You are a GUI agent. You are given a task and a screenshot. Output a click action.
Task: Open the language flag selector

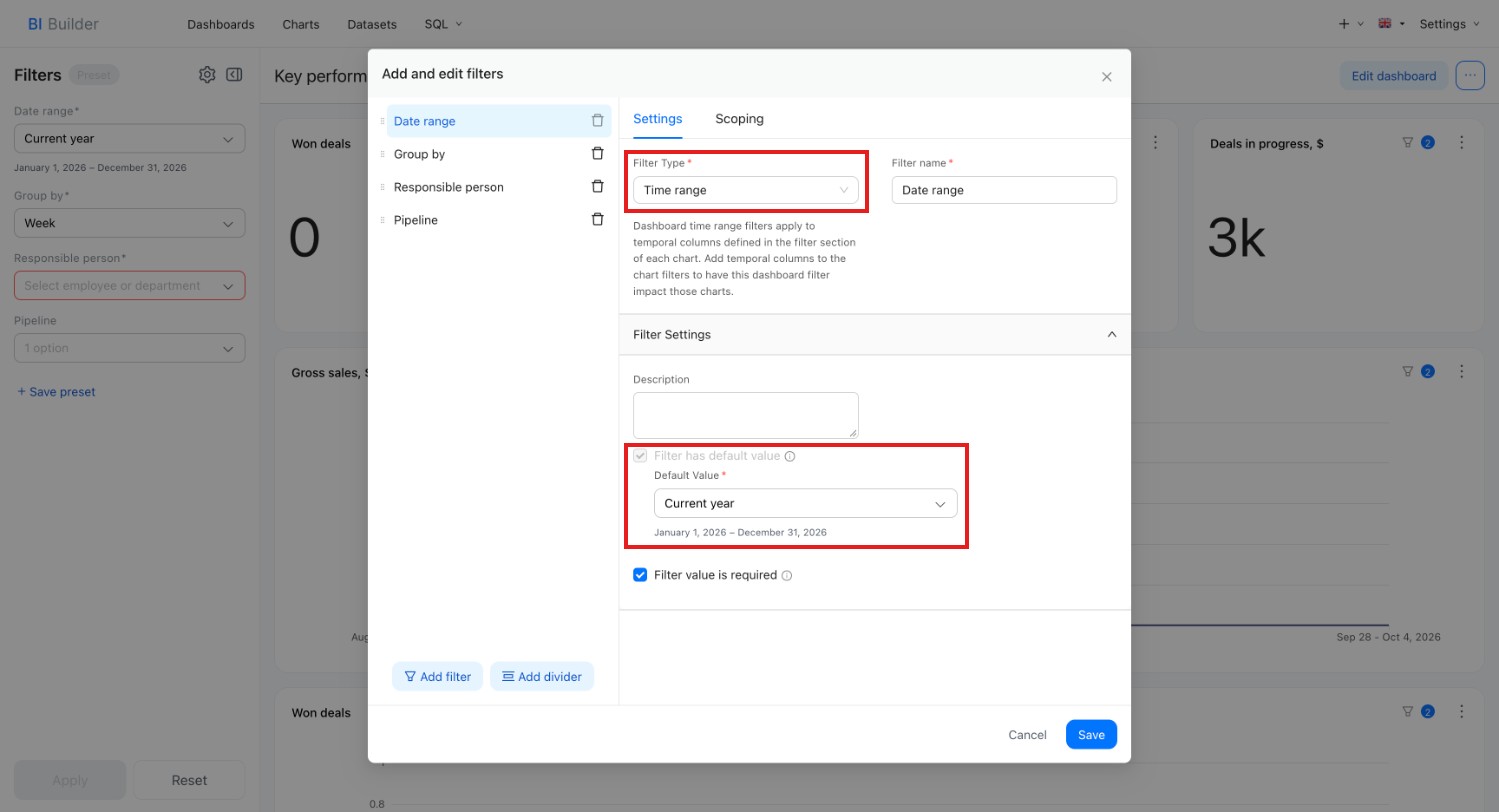click(1391, 24)
